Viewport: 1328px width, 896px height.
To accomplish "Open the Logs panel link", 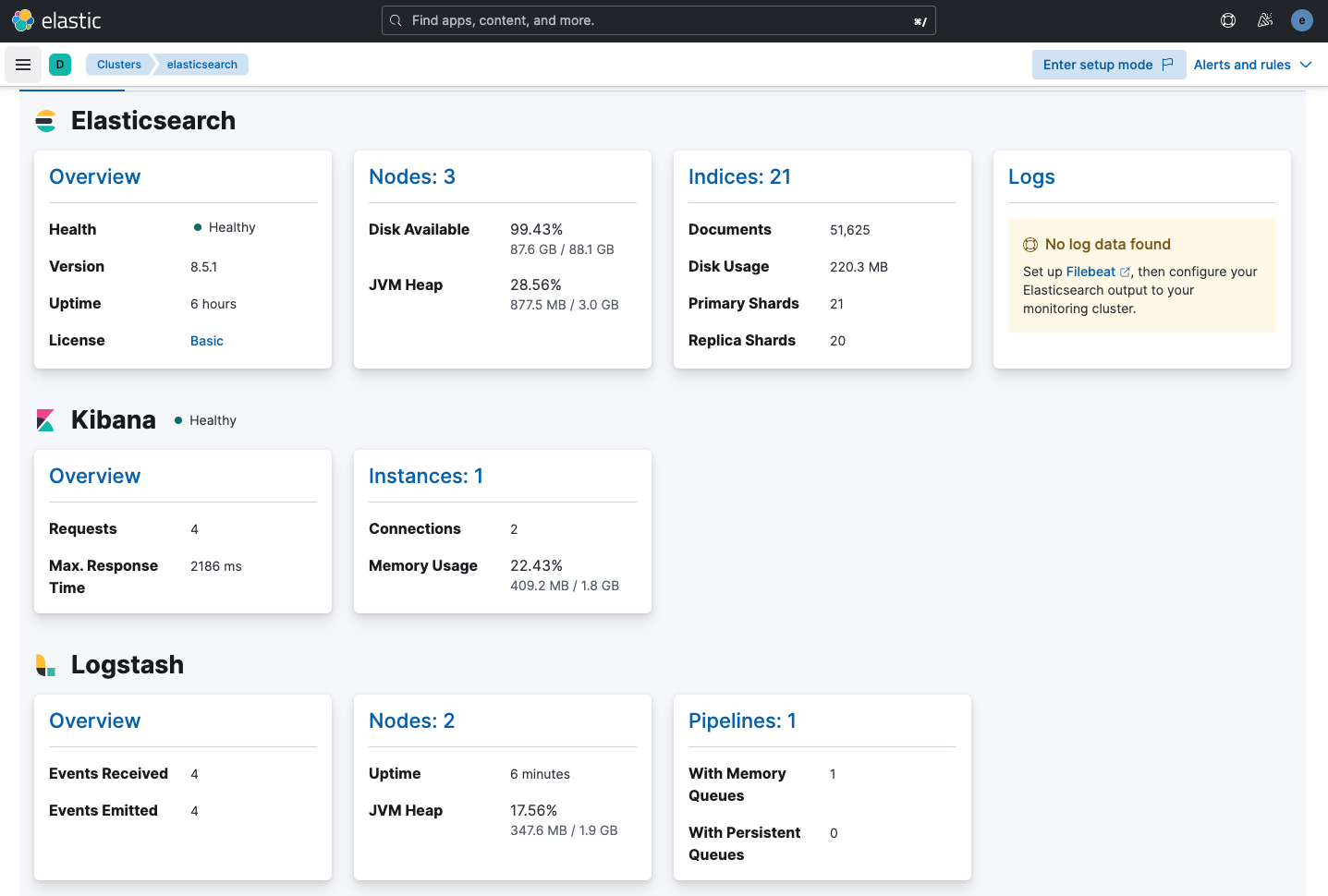I will [x=1031, y=176].
